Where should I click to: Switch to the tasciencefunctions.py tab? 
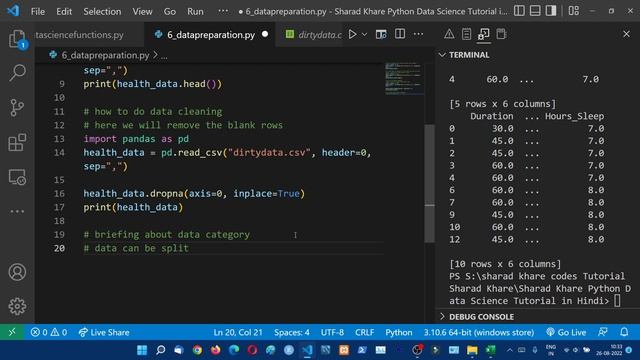pyautogui.click(x=89, y=35)
